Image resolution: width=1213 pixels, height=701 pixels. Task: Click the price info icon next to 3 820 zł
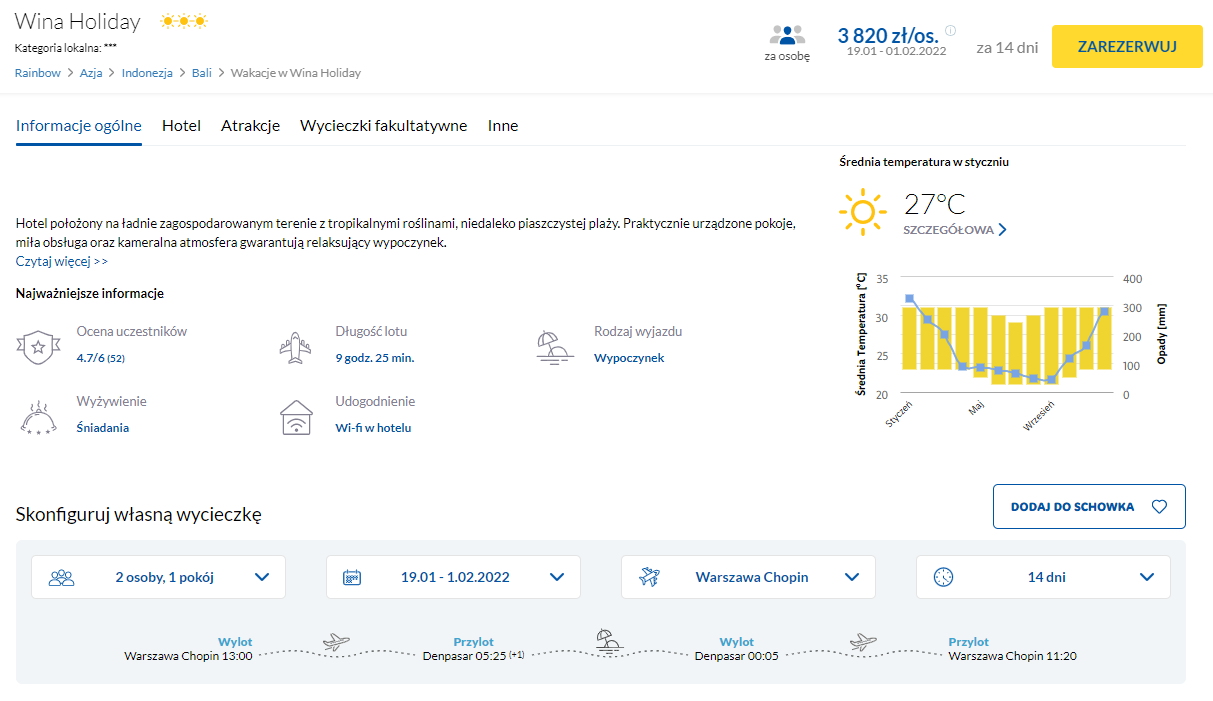[950, 30]
